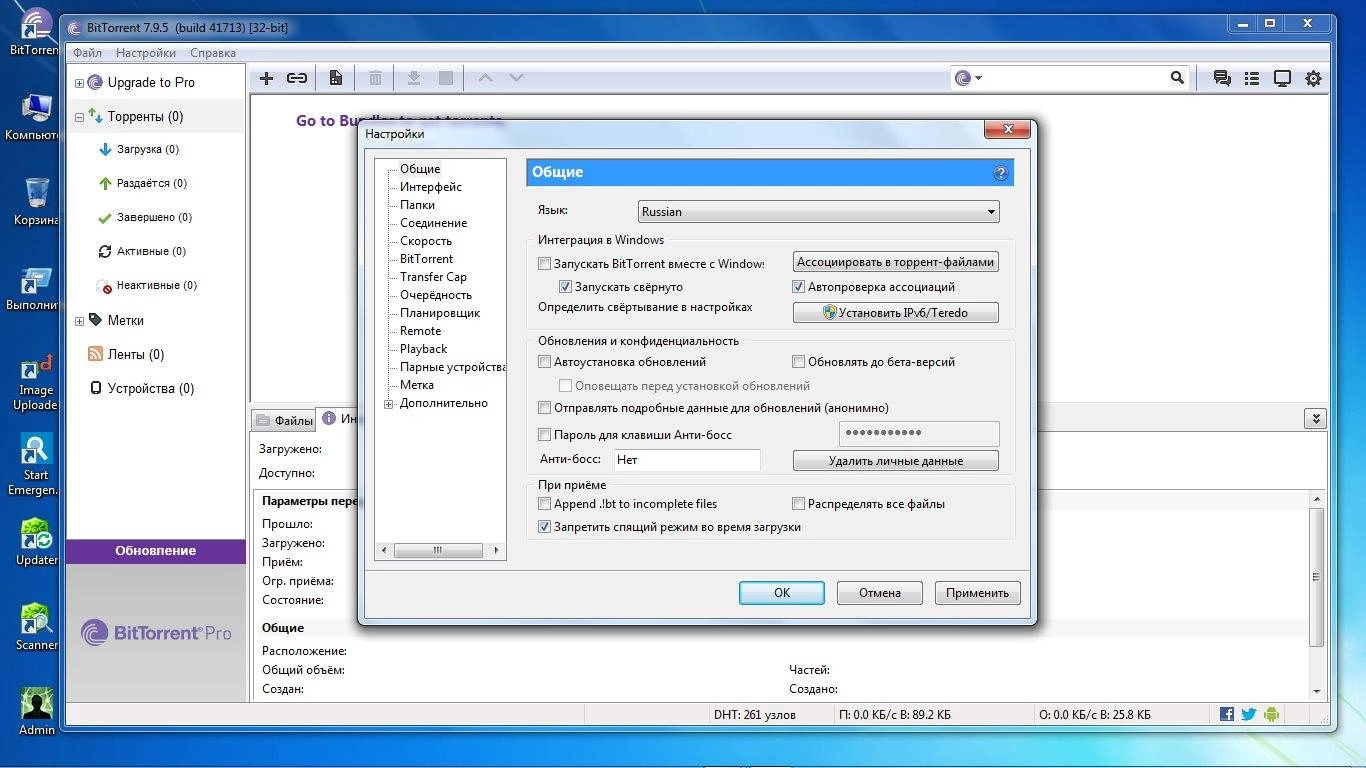This screenshot has height=768, width=1366.
Task: Click the Применить button
Action: [977, 593]
